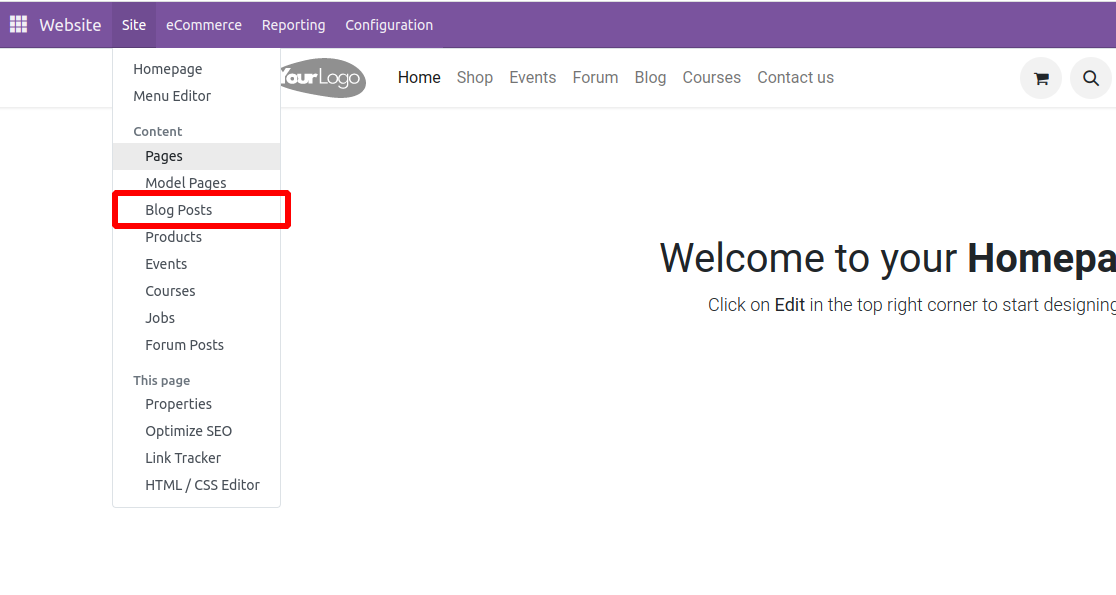Choose Model Pages under Content
This screenshot has width=1116, height=595.
[x=196, y=183]
